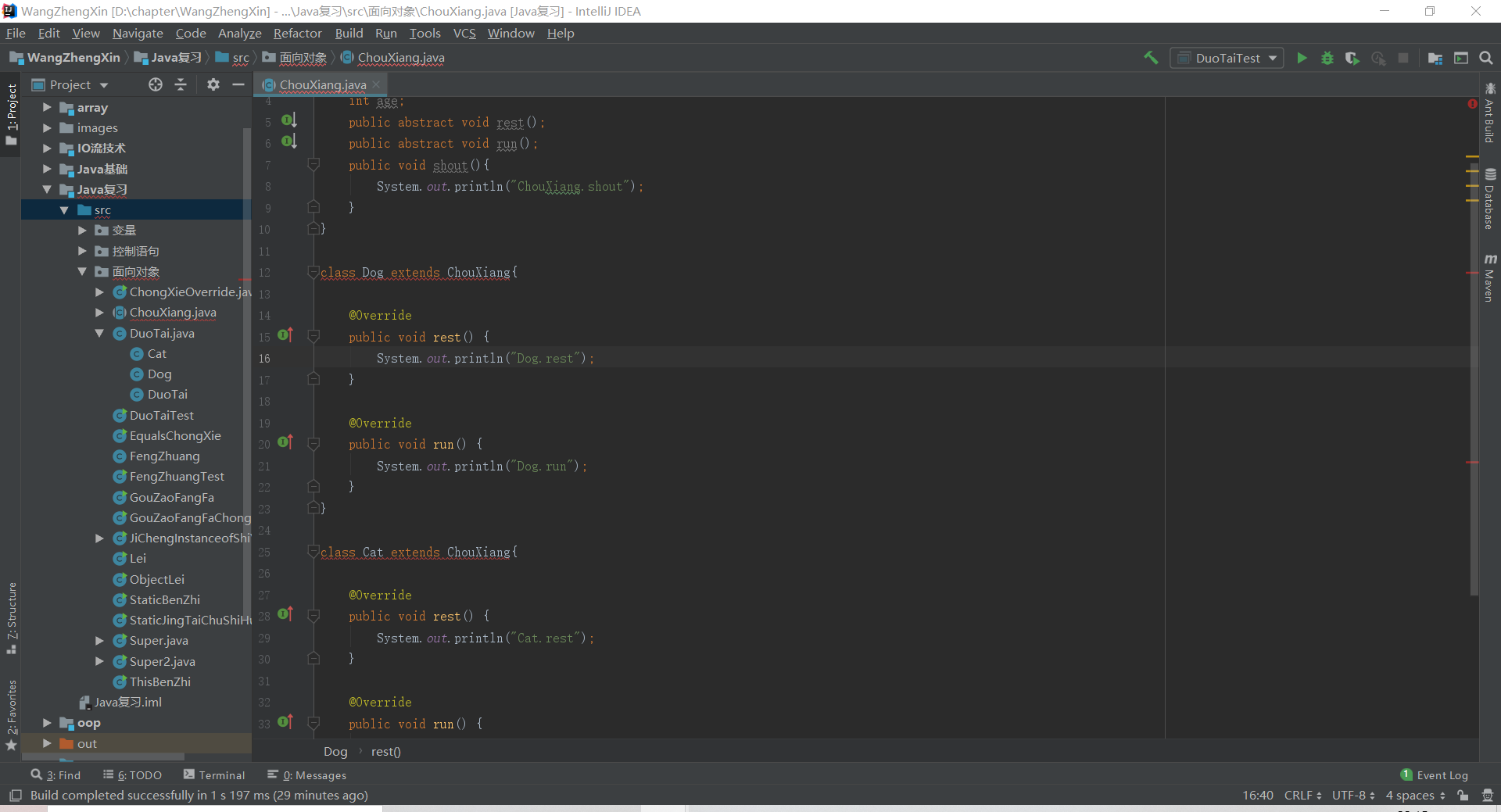This screenshot has height=812, width=1501.
Task: Open the Database side panel
Action: (1490, 199)
